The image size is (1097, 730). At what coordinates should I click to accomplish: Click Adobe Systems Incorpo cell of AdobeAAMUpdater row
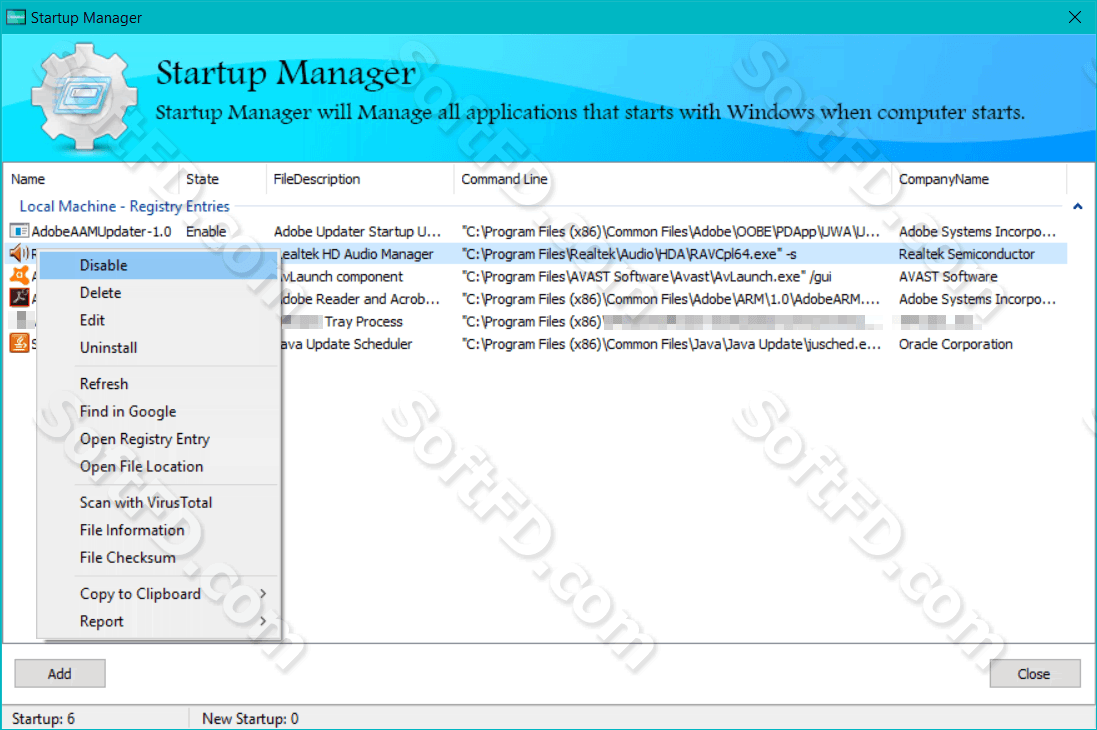click(x=977, y=232)
